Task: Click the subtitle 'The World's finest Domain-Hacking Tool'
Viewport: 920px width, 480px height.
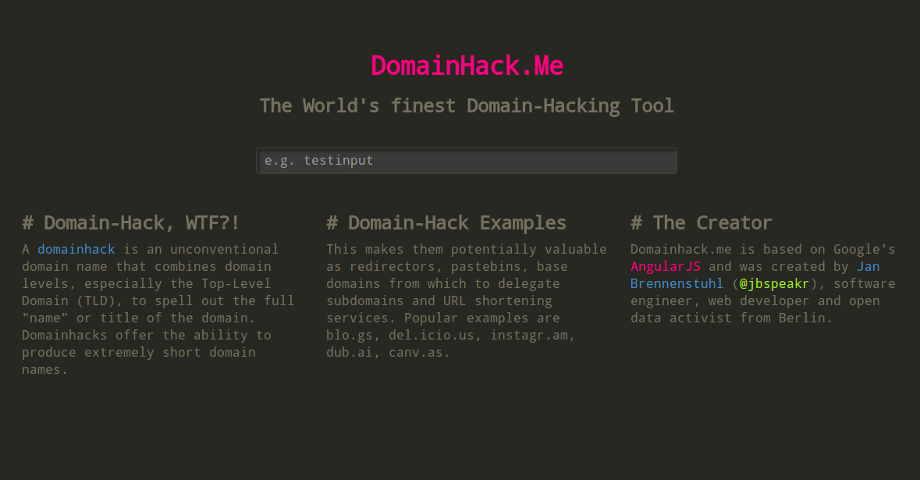Action: (x=467, y=106)
